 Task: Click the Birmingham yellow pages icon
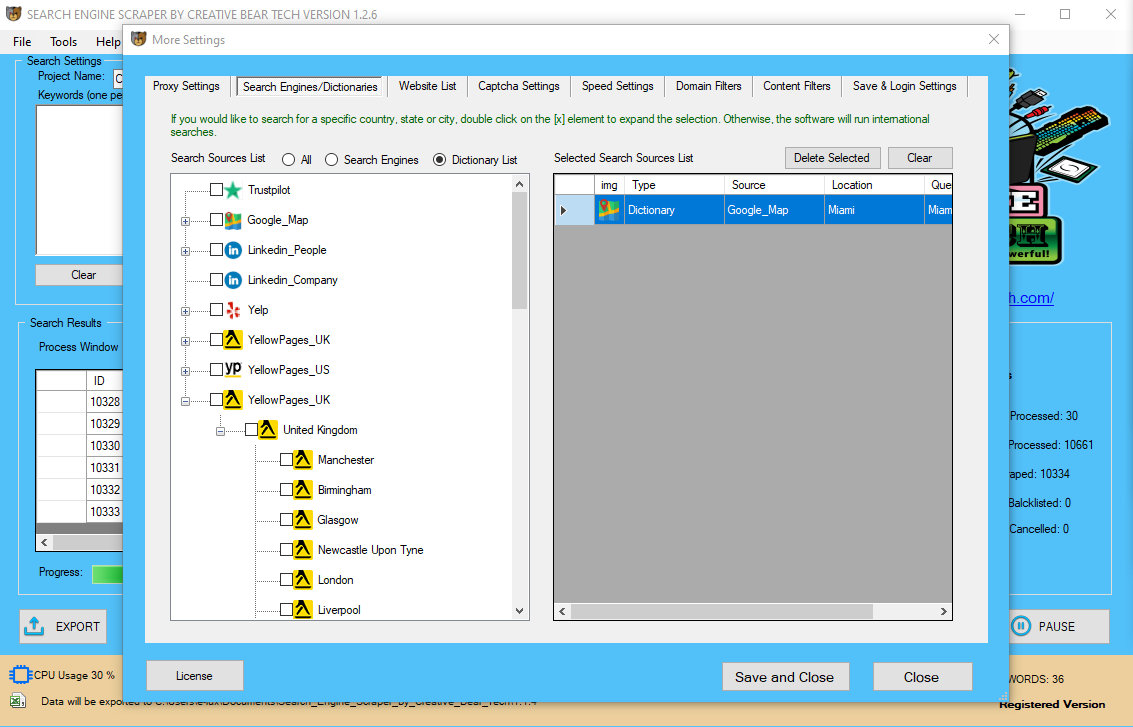(x=303, y=490)
